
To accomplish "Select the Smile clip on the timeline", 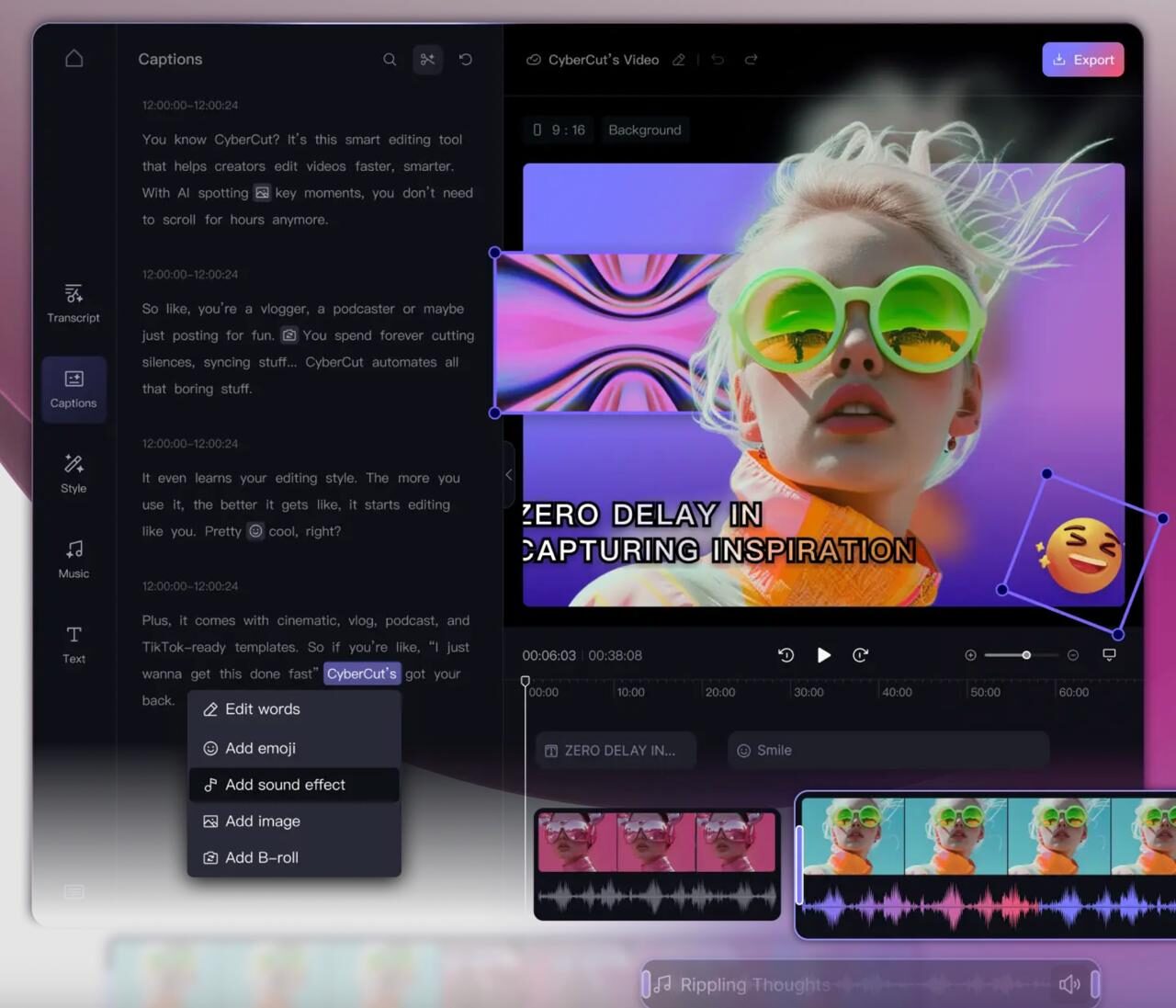I will [887, 750].
